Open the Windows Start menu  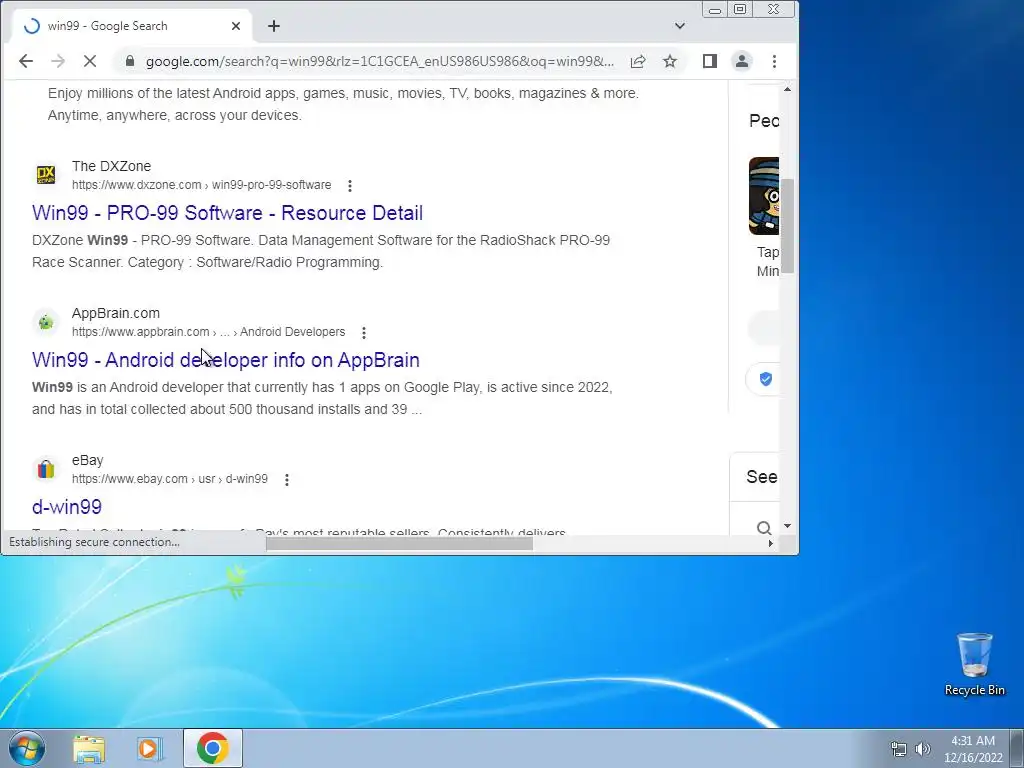27,748
